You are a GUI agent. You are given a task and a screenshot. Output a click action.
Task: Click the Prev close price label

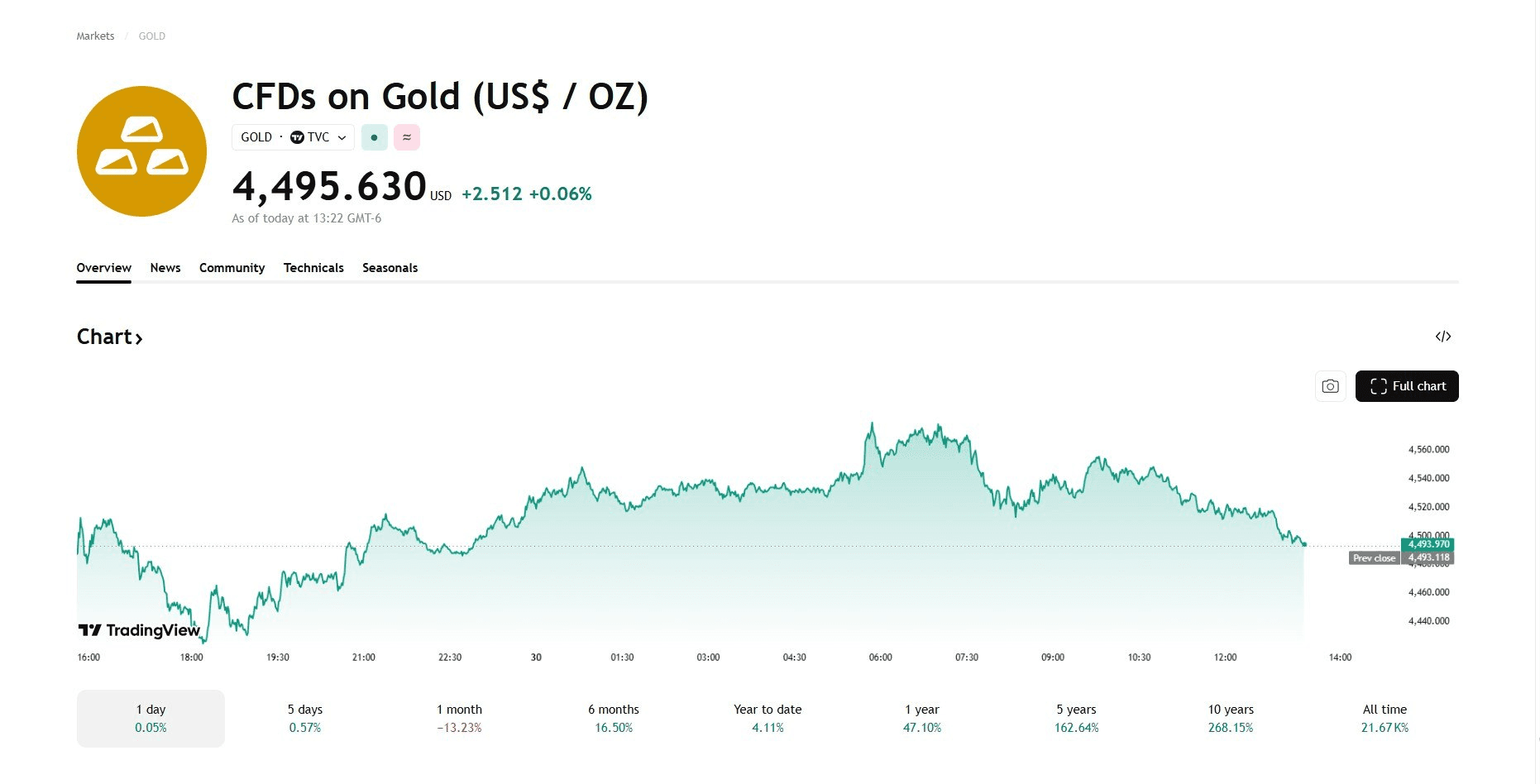tap(1374, 558)
